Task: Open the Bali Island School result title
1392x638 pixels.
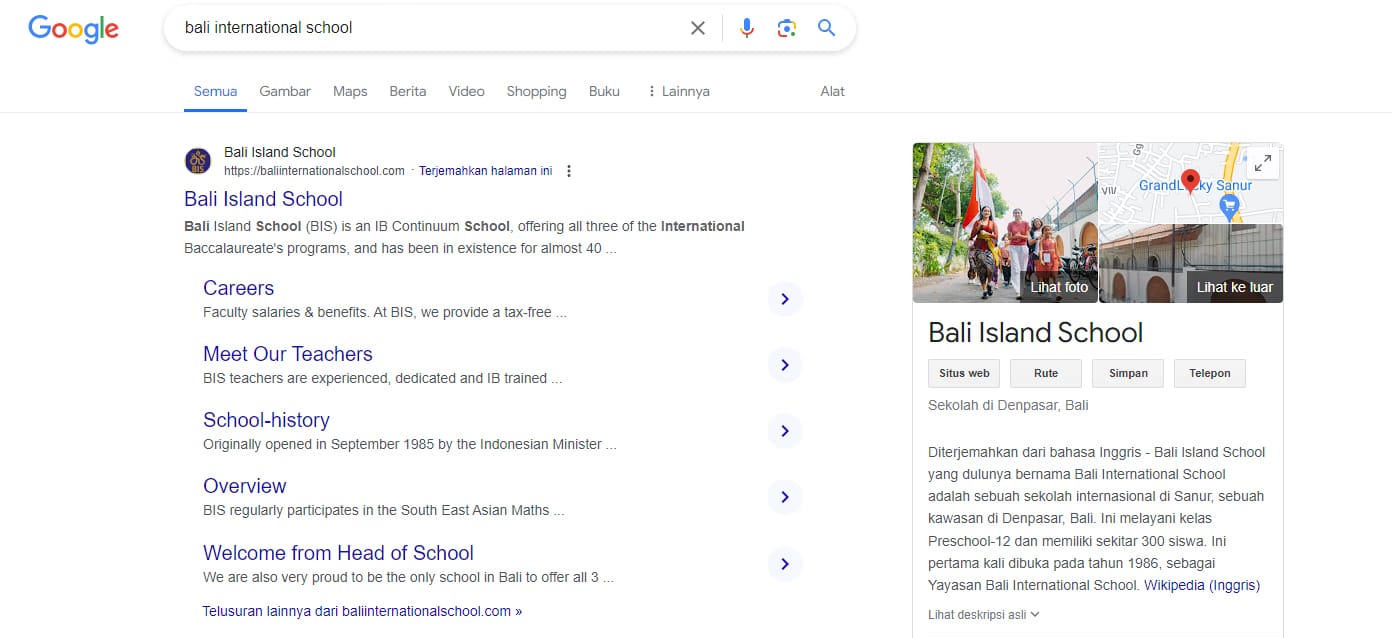Action: pyautogui.click(x=264, y=199)
